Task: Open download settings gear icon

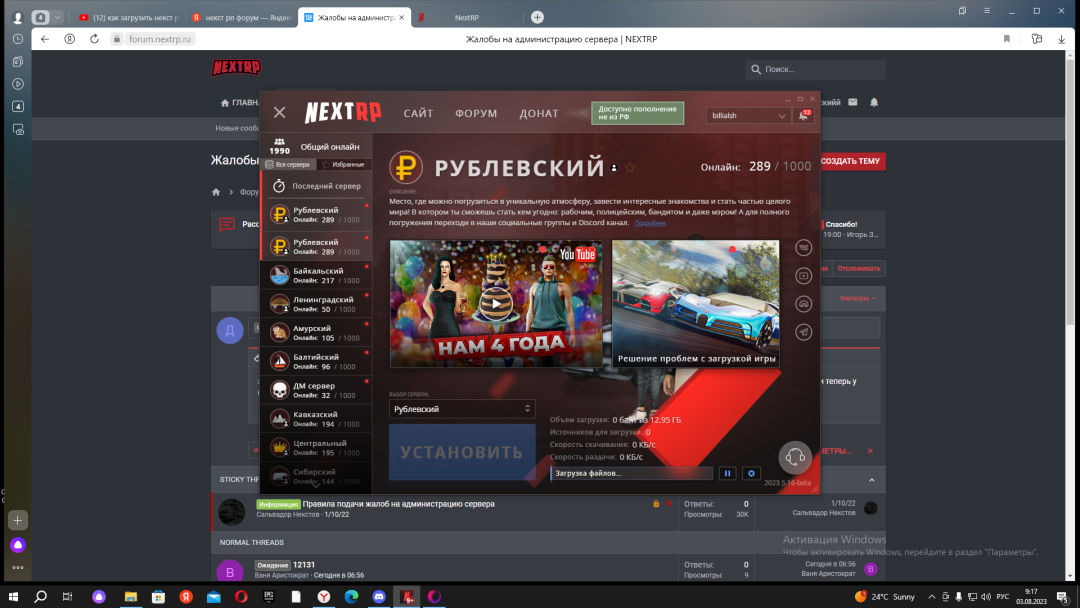Action: coord(751,473)
